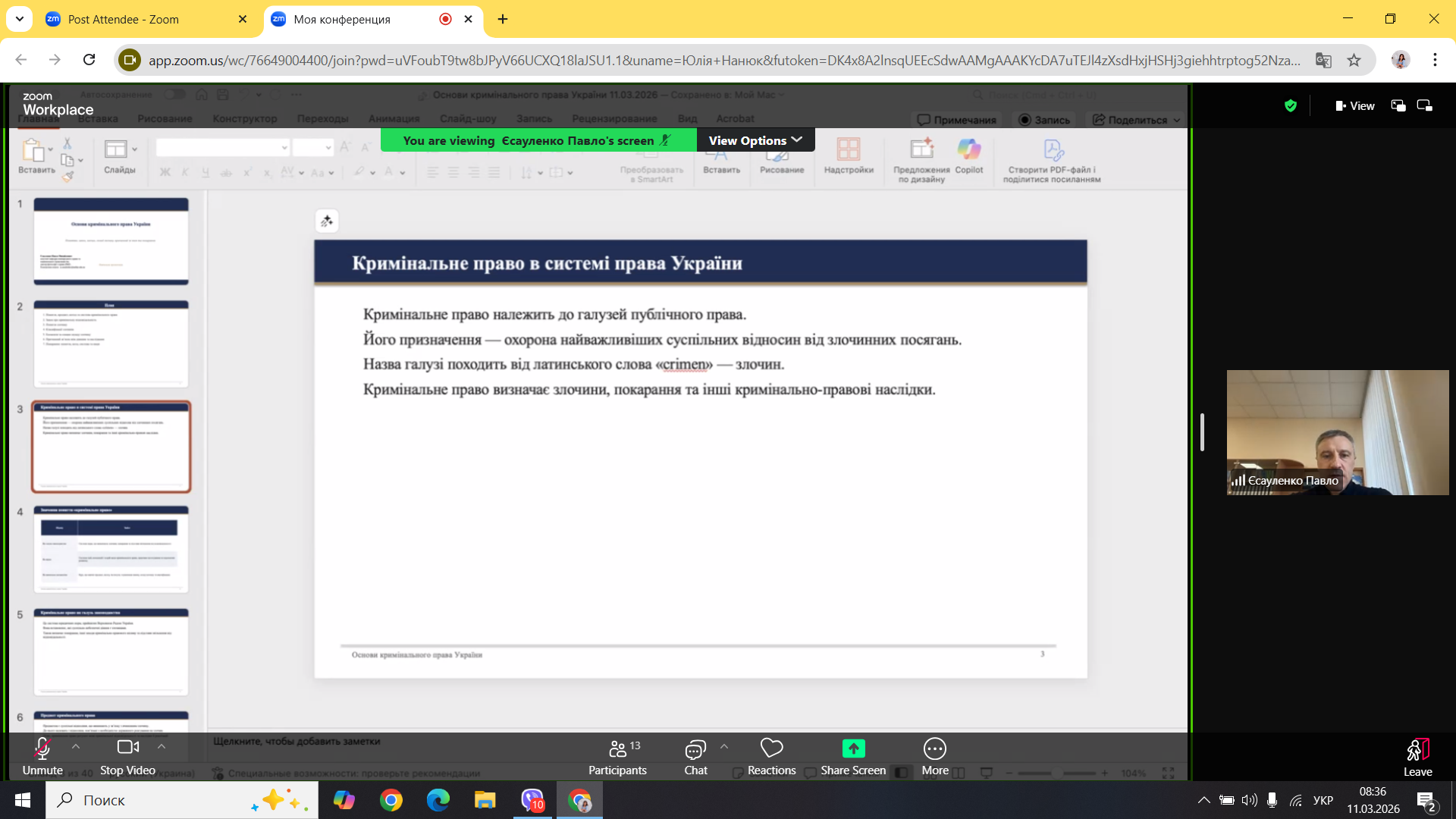Open the View Options dropdown
This screenshot has width=1456, height=819.
(x=755, y=140)
